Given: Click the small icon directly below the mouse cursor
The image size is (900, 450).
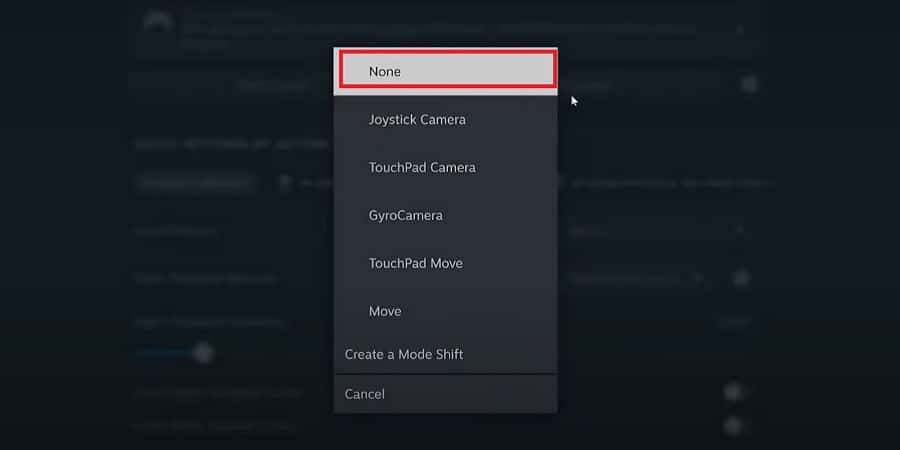Looking at the screenshot, I should tap(561, 183).
